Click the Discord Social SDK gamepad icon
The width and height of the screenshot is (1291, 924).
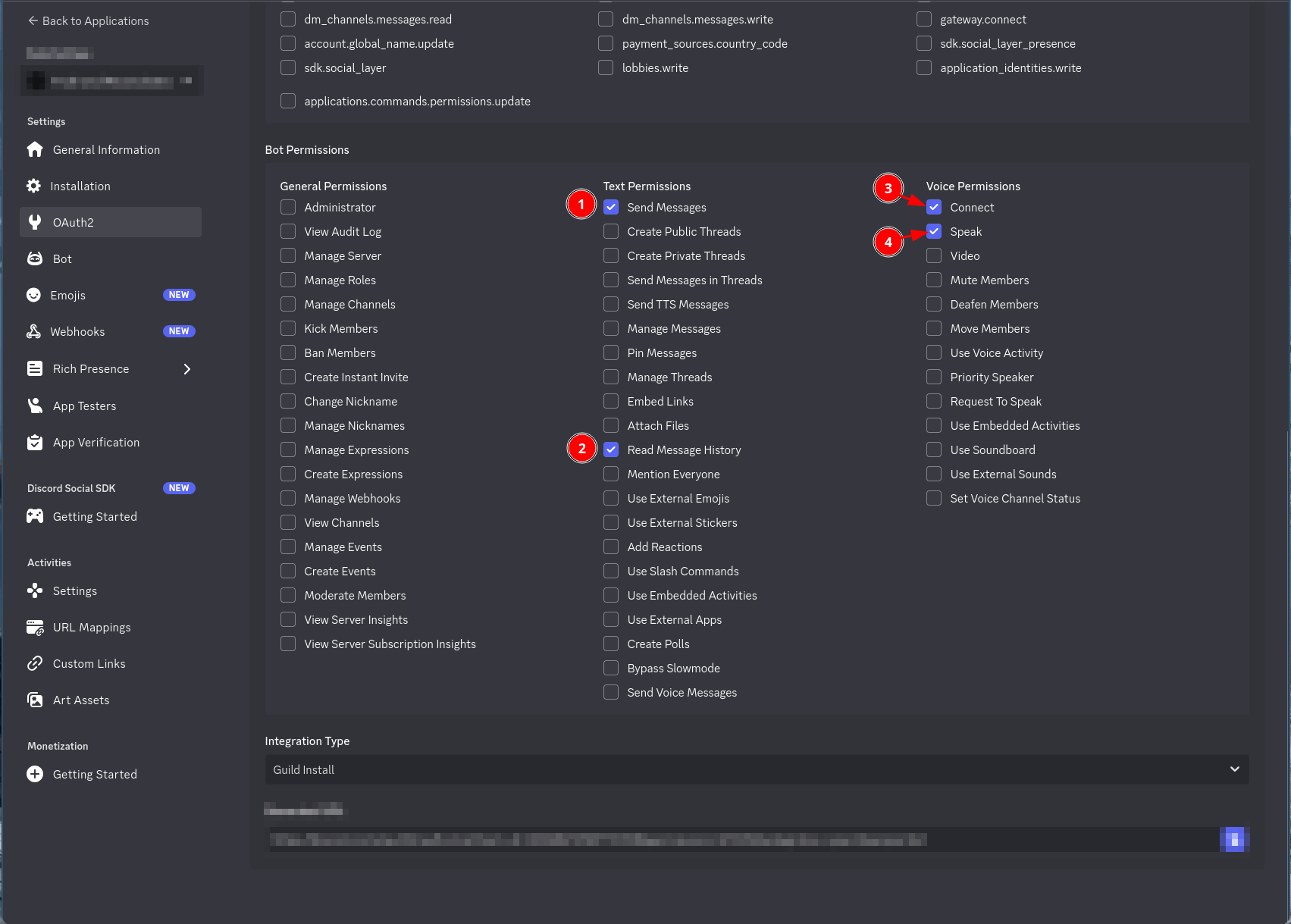pyautogui.click(x=35, y=516)
